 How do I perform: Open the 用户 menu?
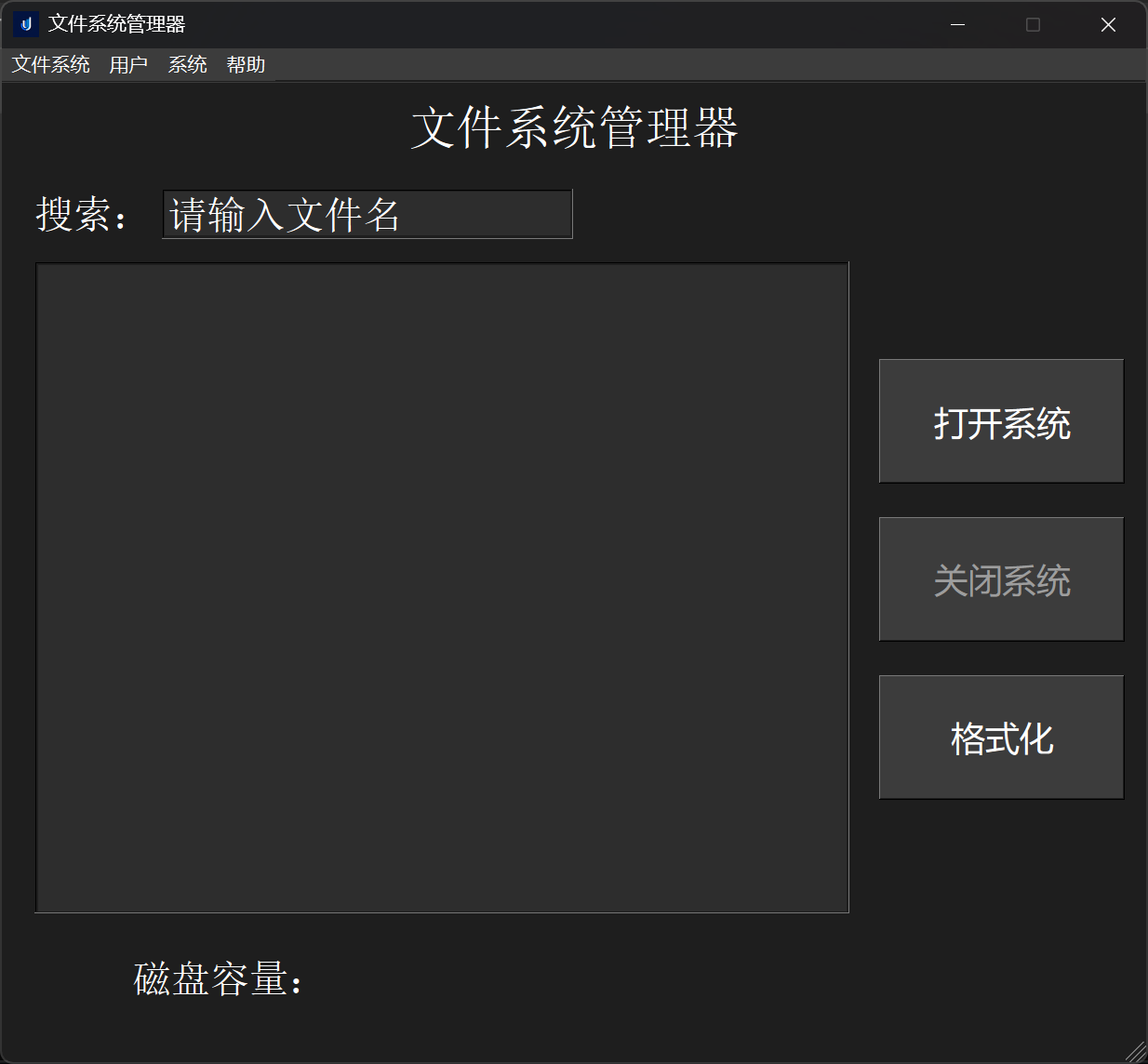click(x=127, y=64)
